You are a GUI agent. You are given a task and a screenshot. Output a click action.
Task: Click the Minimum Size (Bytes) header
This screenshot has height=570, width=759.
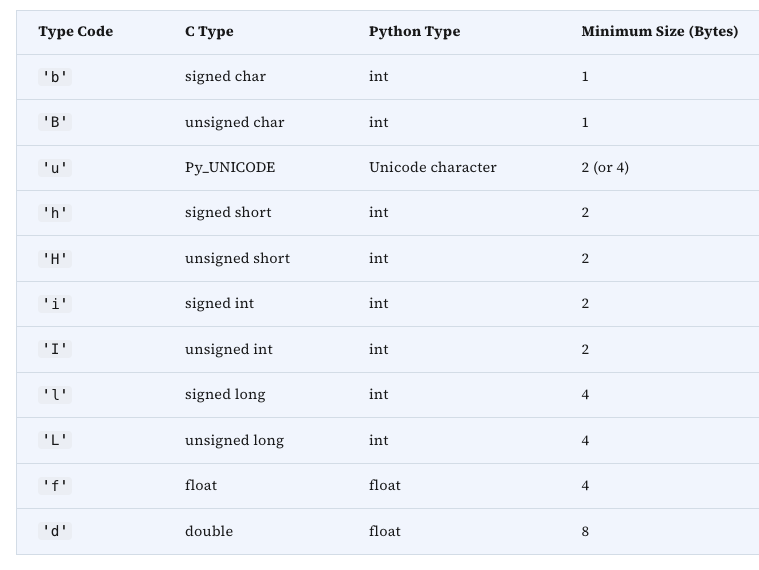tap(660, 31)
